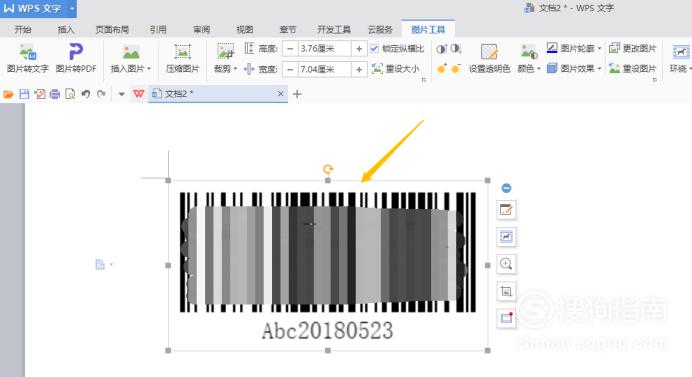Click the export to PDF icon in quick toolbar

tap(40, 94)
